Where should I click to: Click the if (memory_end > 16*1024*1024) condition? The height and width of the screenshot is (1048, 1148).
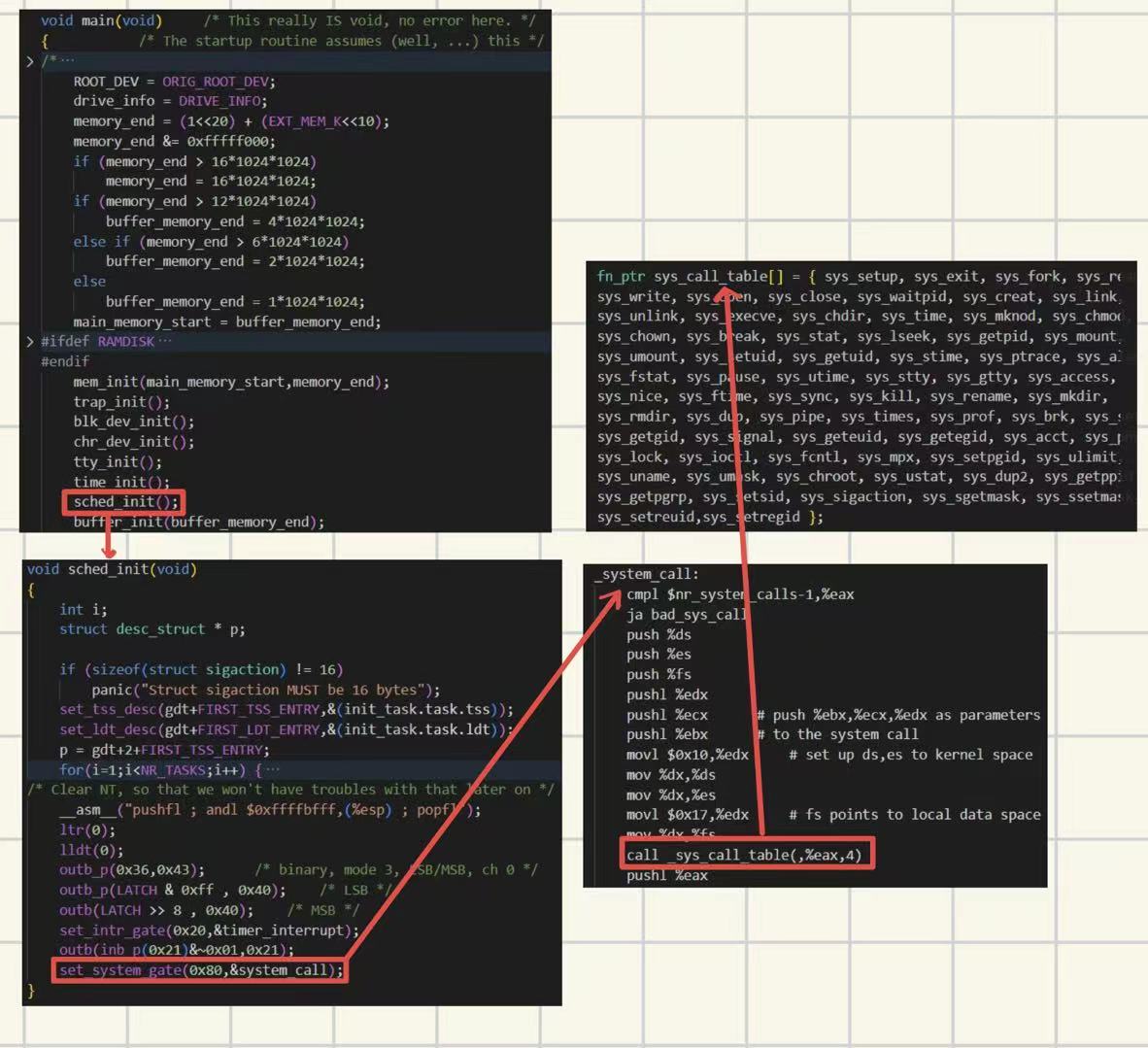pos(195,161)
